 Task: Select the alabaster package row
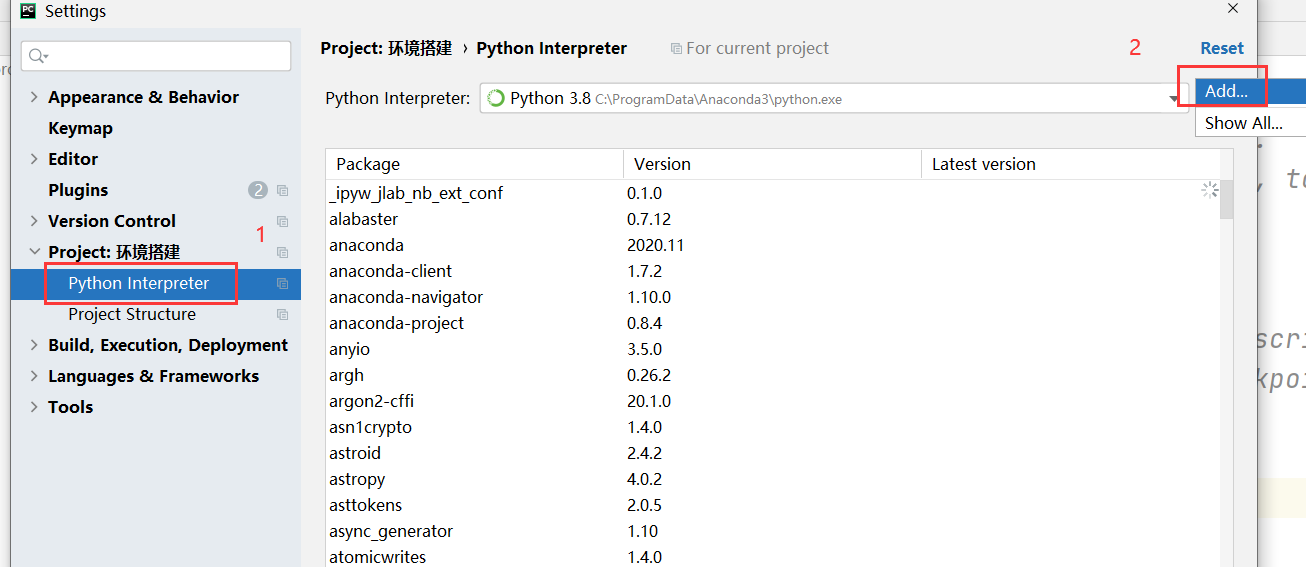773,219
